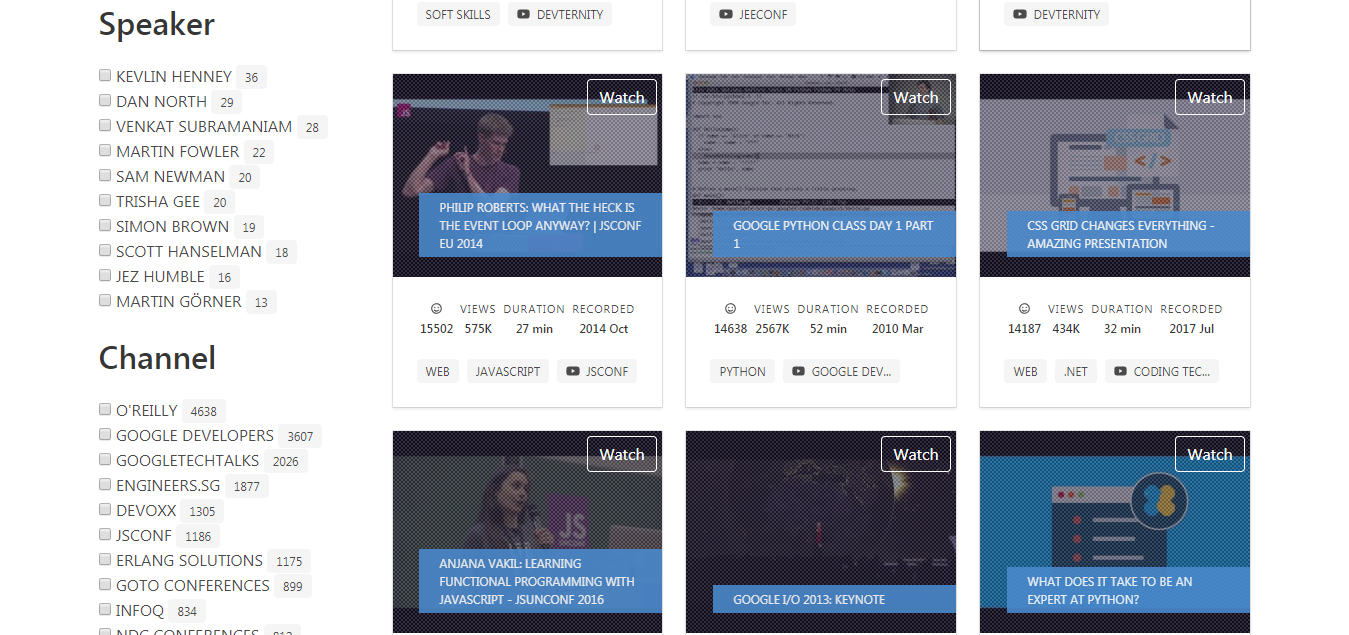Open the SOFT SKILLS tag
This screenshot has width=1349, height=635.
[458, 15]
